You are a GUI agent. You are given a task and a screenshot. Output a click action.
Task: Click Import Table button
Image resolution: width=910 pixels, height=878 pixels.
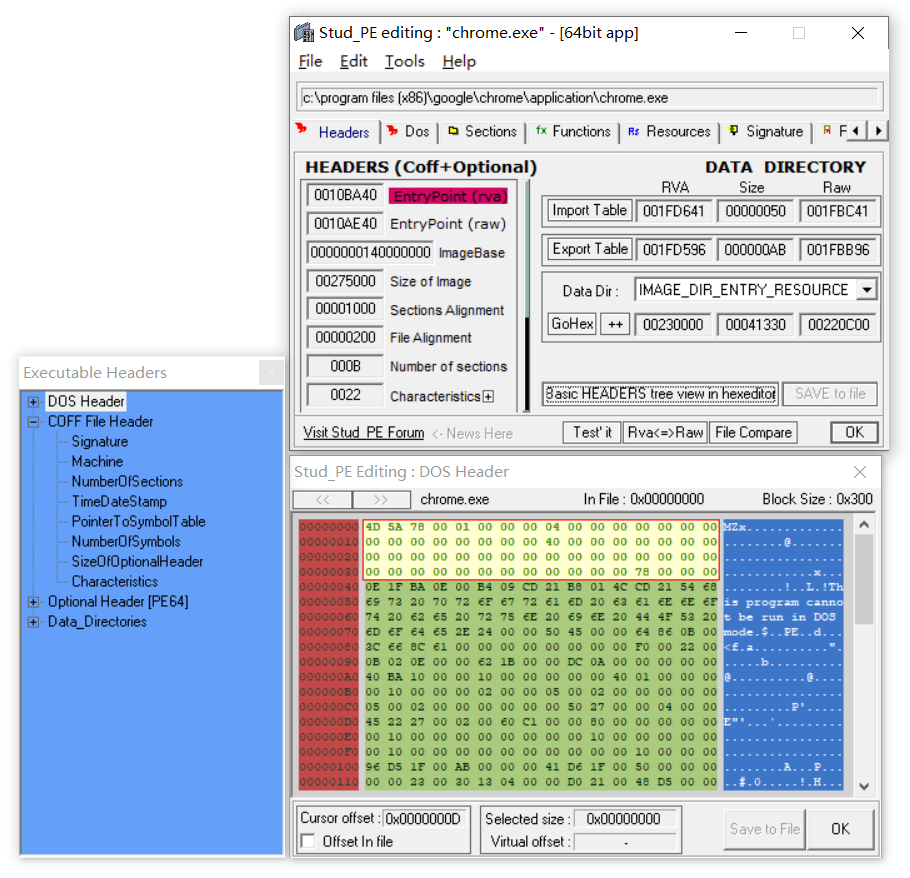(x=589, y=210)
